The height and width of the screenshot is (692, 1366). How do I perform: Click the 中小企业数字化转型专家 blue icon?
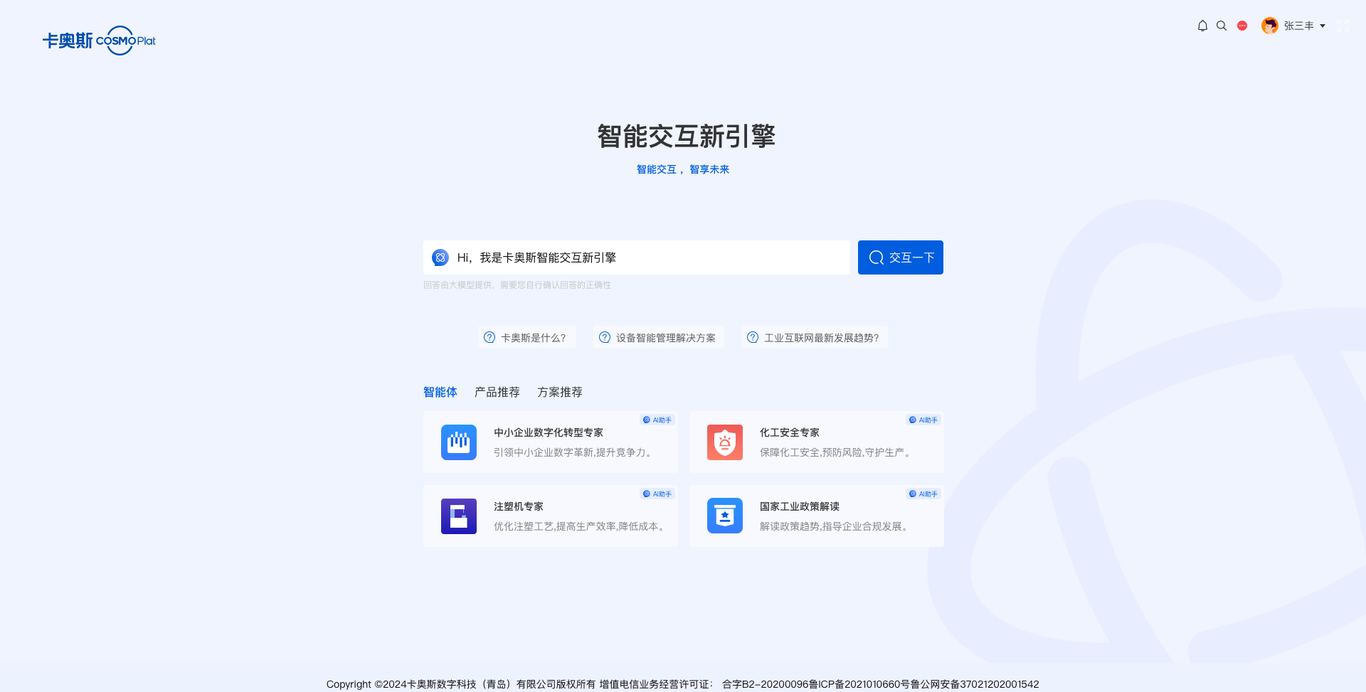[x=459, y=442]
